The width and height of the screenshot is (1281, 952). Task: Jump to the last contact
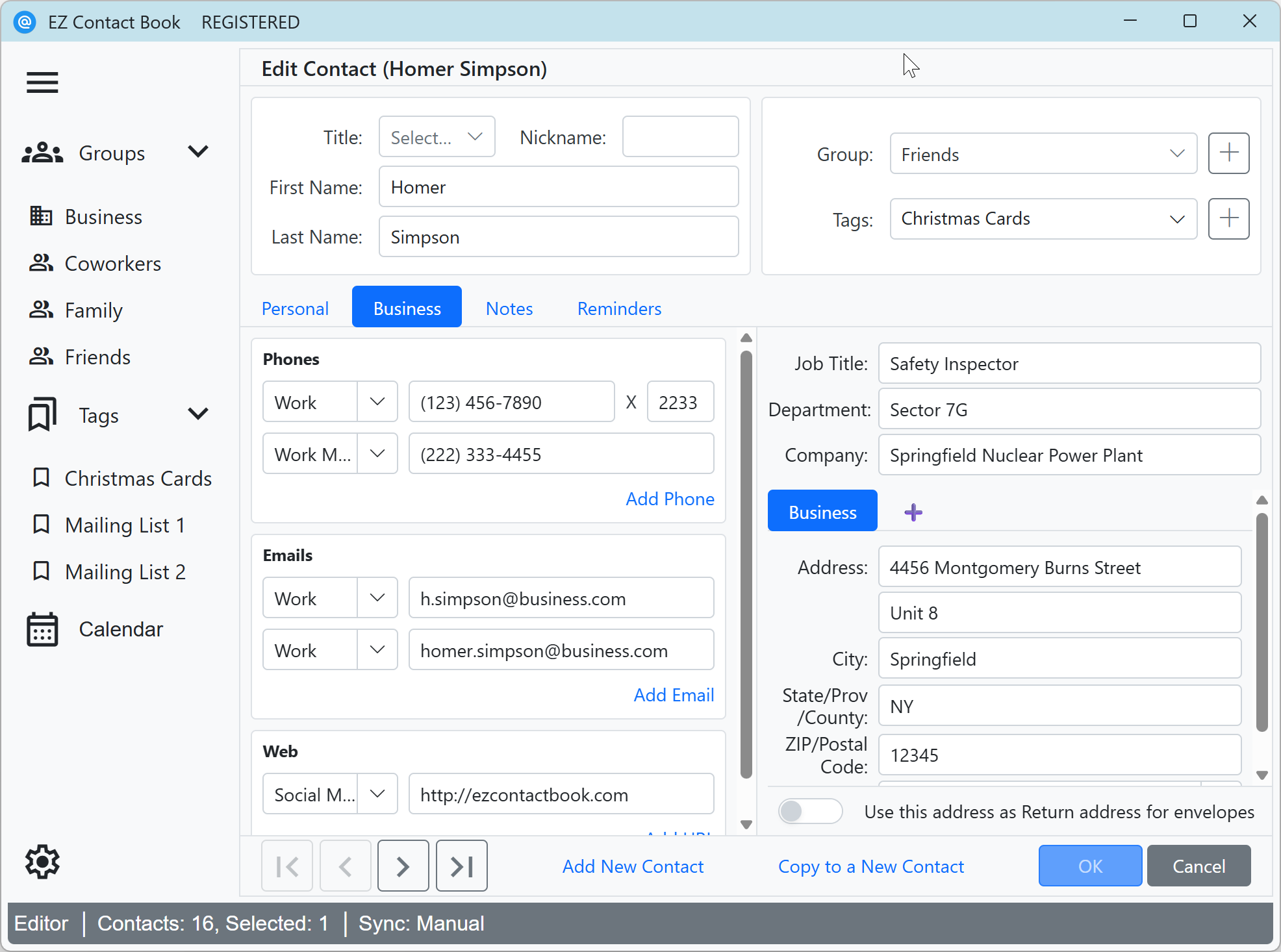[x=461, y=866]
